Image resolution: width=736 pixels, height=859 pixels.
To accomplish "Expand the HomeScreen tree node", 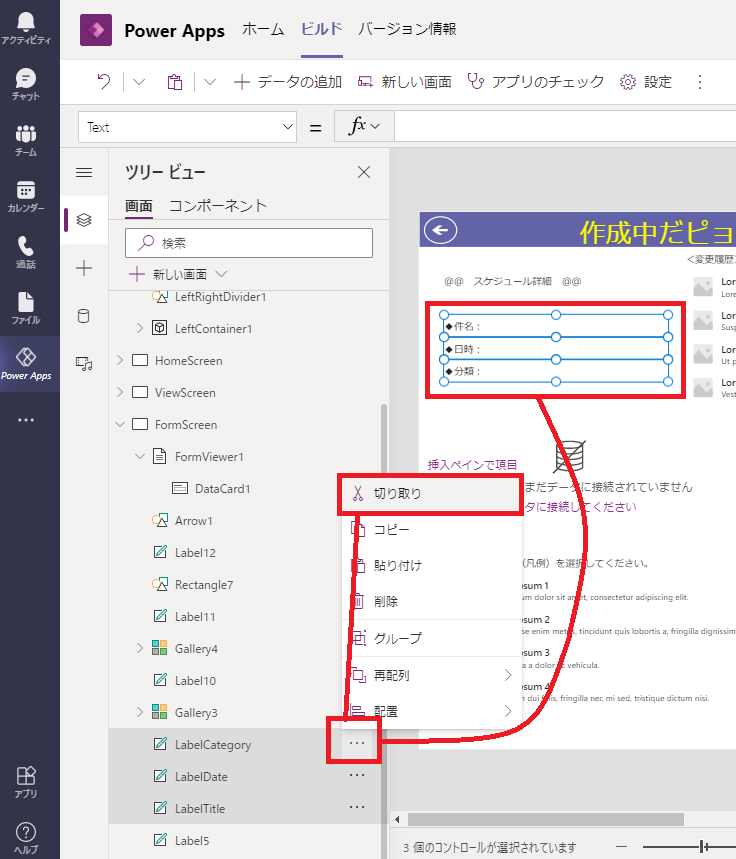I will tap(120, 360).
